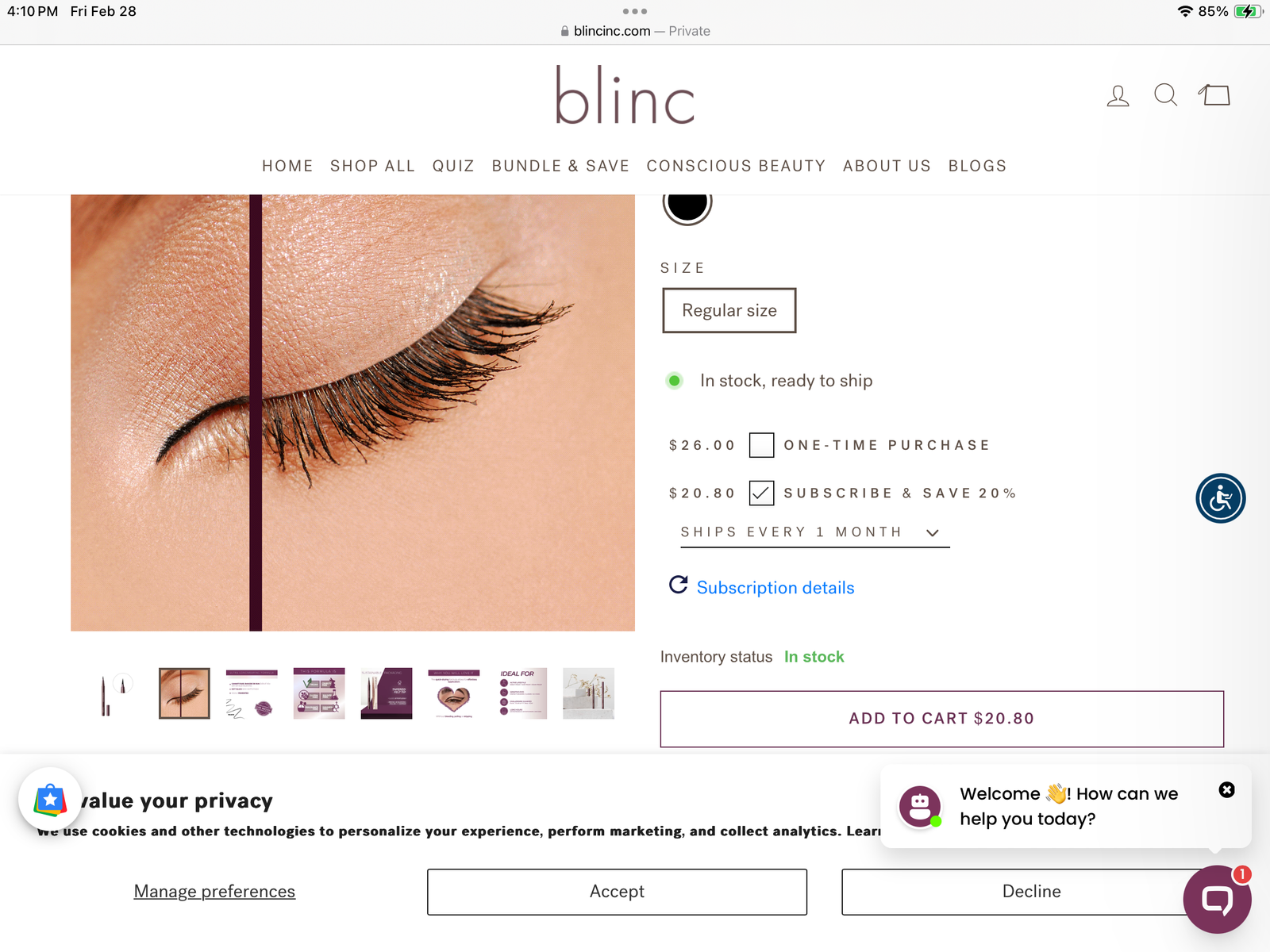1270x952 pixels.
Task: Open the user account icon
Action: click(1118, 96)
